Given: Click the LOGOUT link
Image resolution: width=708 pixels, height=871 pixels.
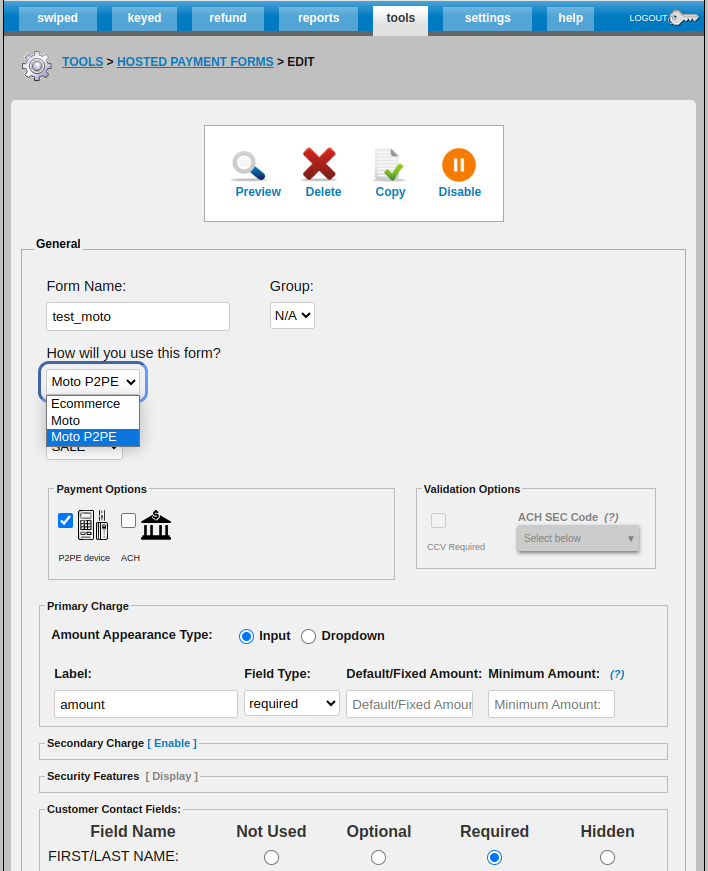Looking at the screenshot, I should (x=648, y=18).
